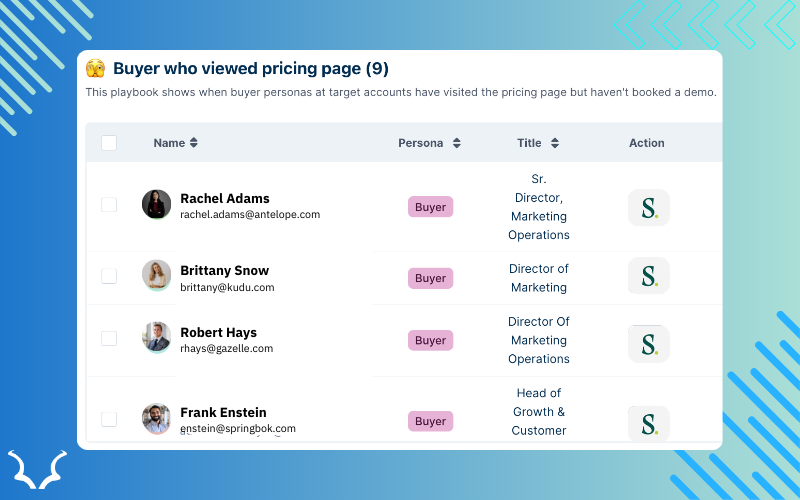Check the box for Robert Hays row
800x500 pixels.
(109, 339)
